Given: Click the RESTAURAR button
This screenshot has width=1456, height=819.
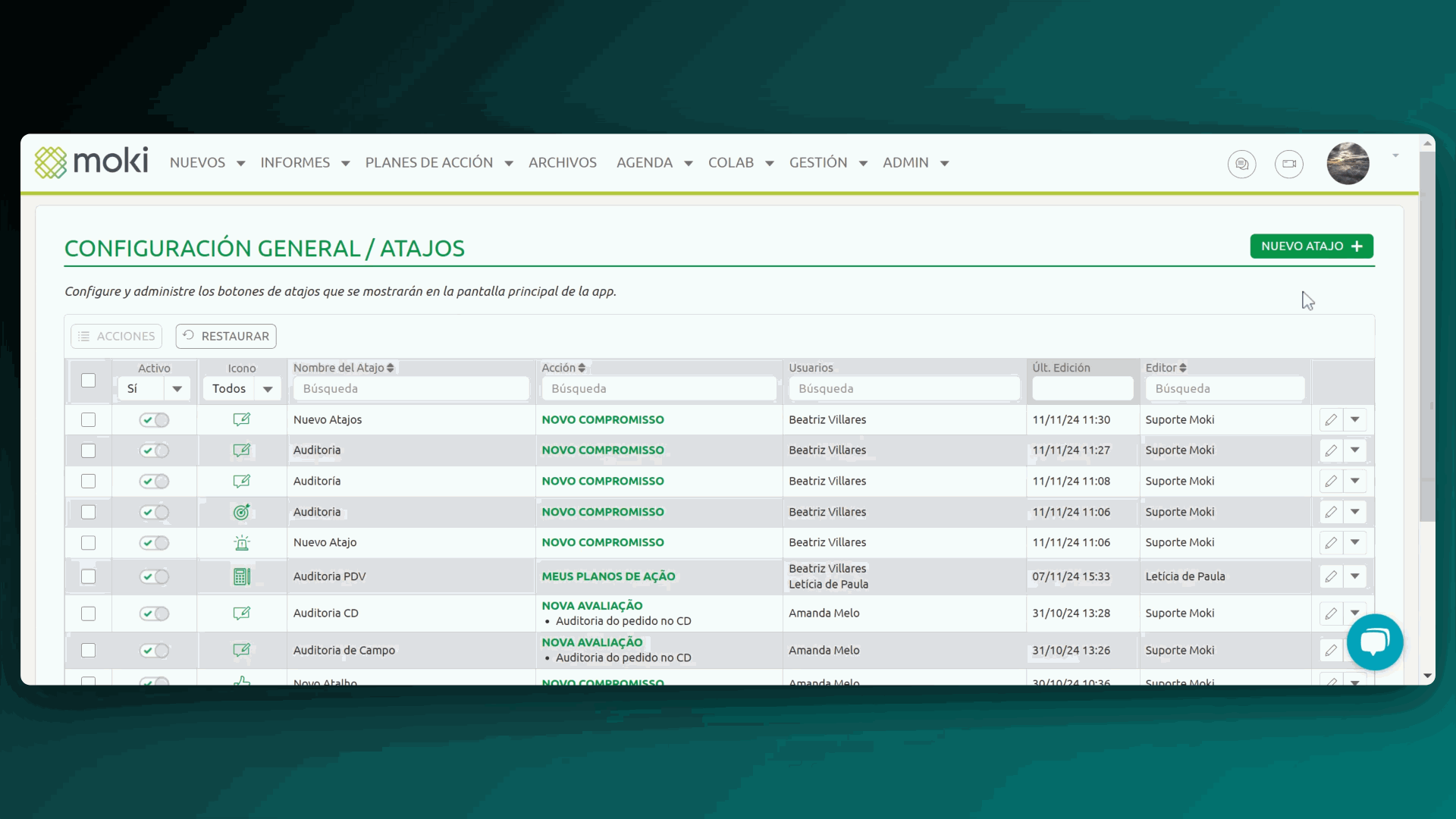Looking at the screenshot, I should 226,337.
